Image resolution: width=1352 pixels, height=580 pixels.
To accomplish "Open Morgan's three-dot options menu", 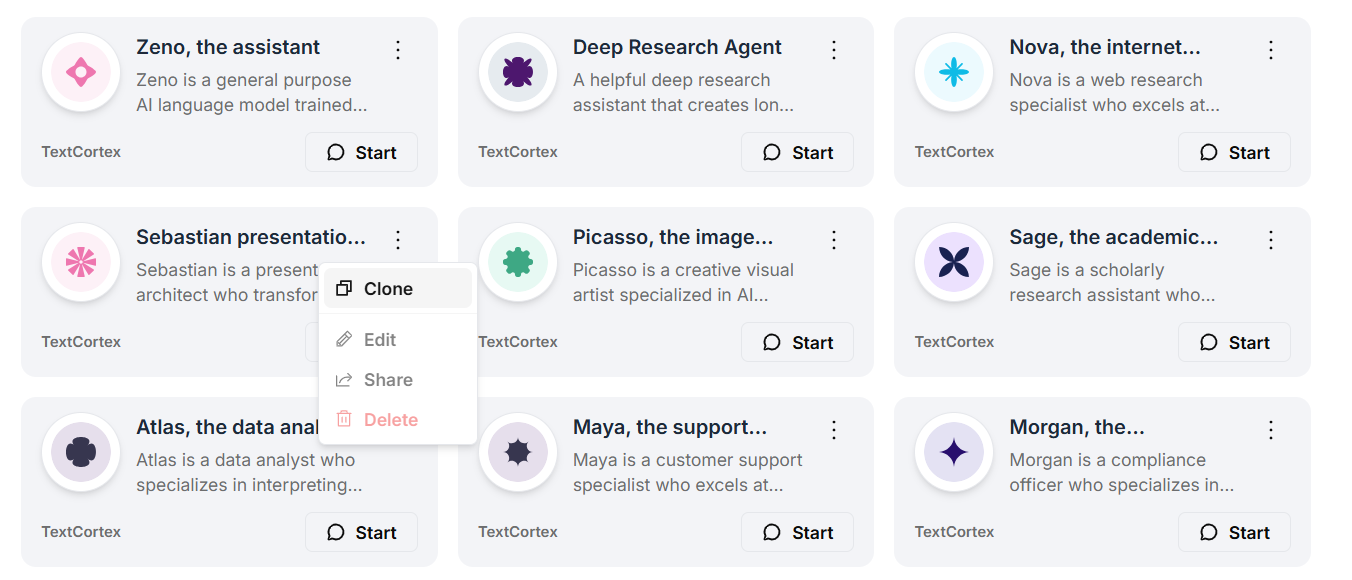I will (x=1271, y=429).
